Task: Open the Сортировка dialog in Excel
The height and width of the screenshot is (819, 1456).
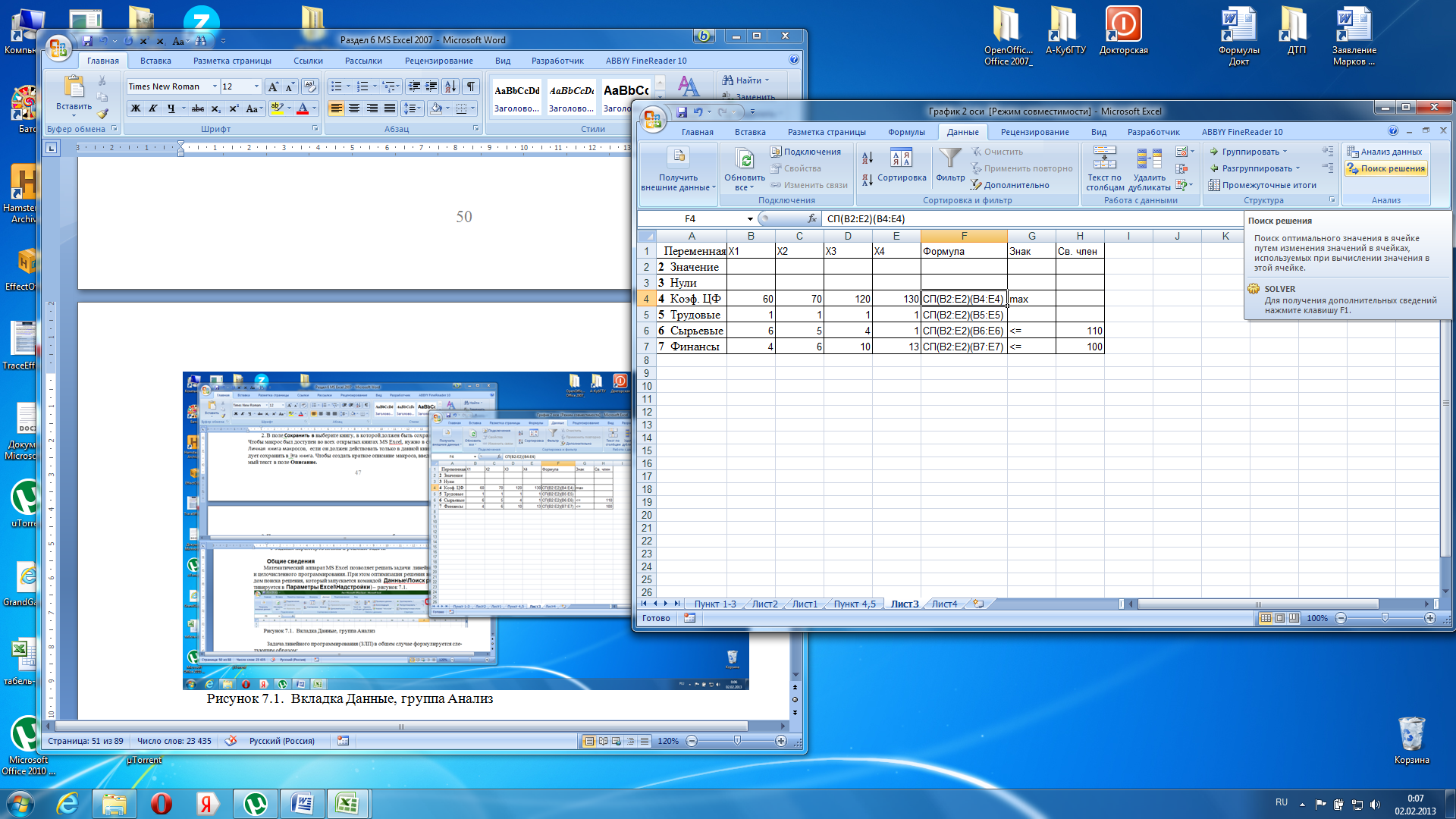Action: [x=902, y=165]
